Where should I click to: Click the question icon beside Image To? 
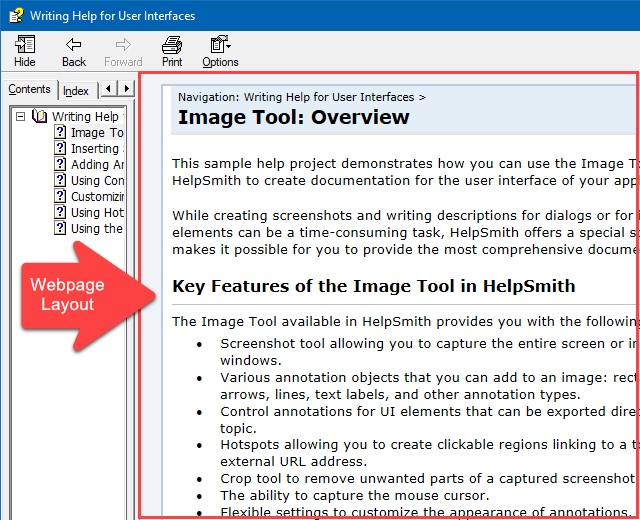tap(60, 132)
